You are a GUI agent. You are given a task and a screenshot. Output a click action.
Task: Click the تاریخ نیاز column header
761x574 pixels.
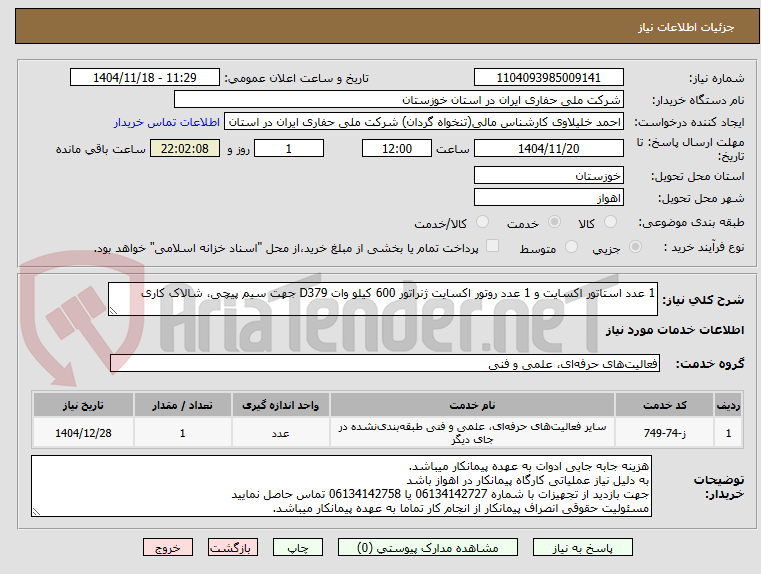tap(83, 405)
